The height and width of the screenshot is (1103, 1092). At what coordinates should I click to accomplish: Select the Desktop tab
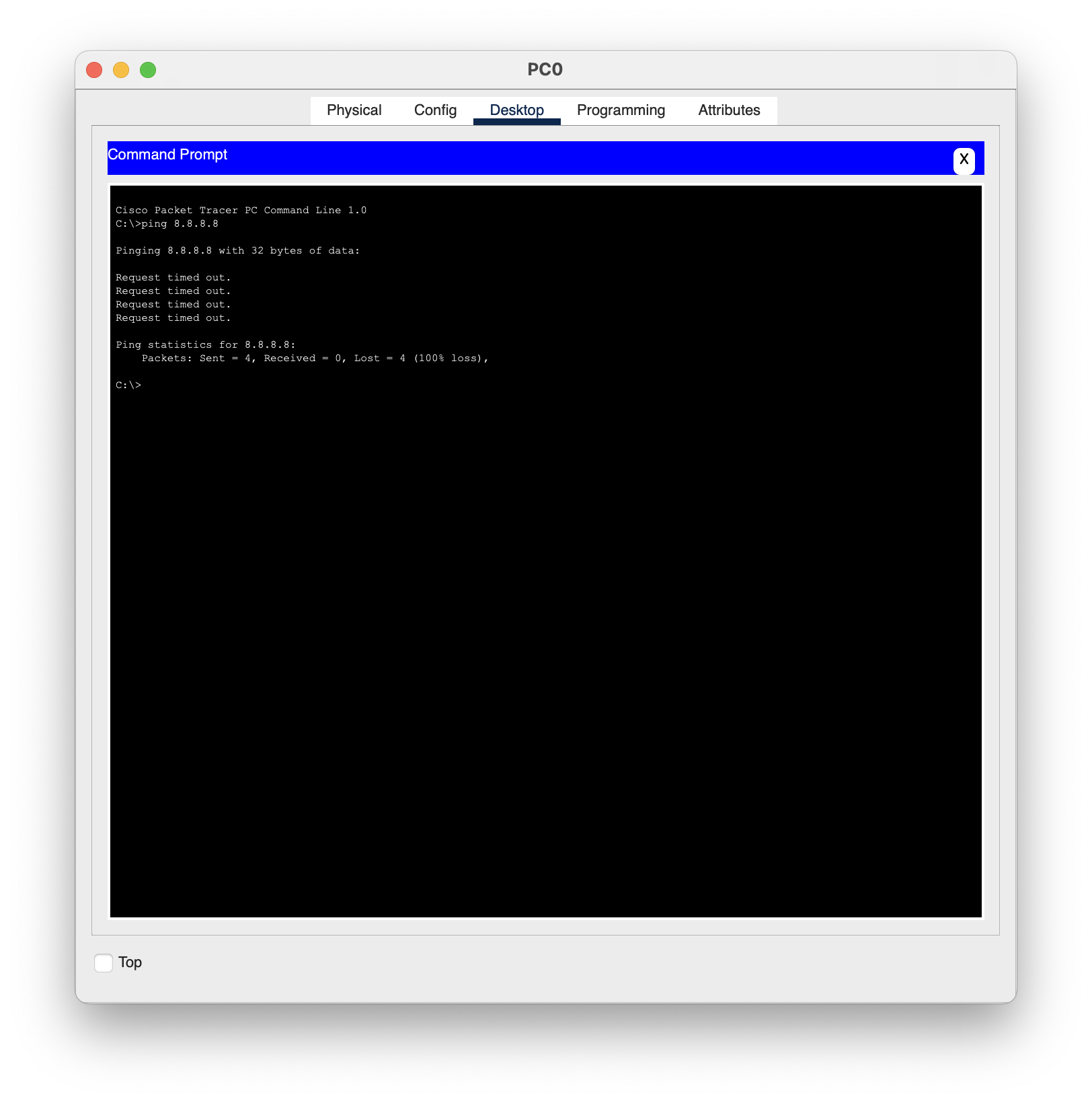[516, 110]
